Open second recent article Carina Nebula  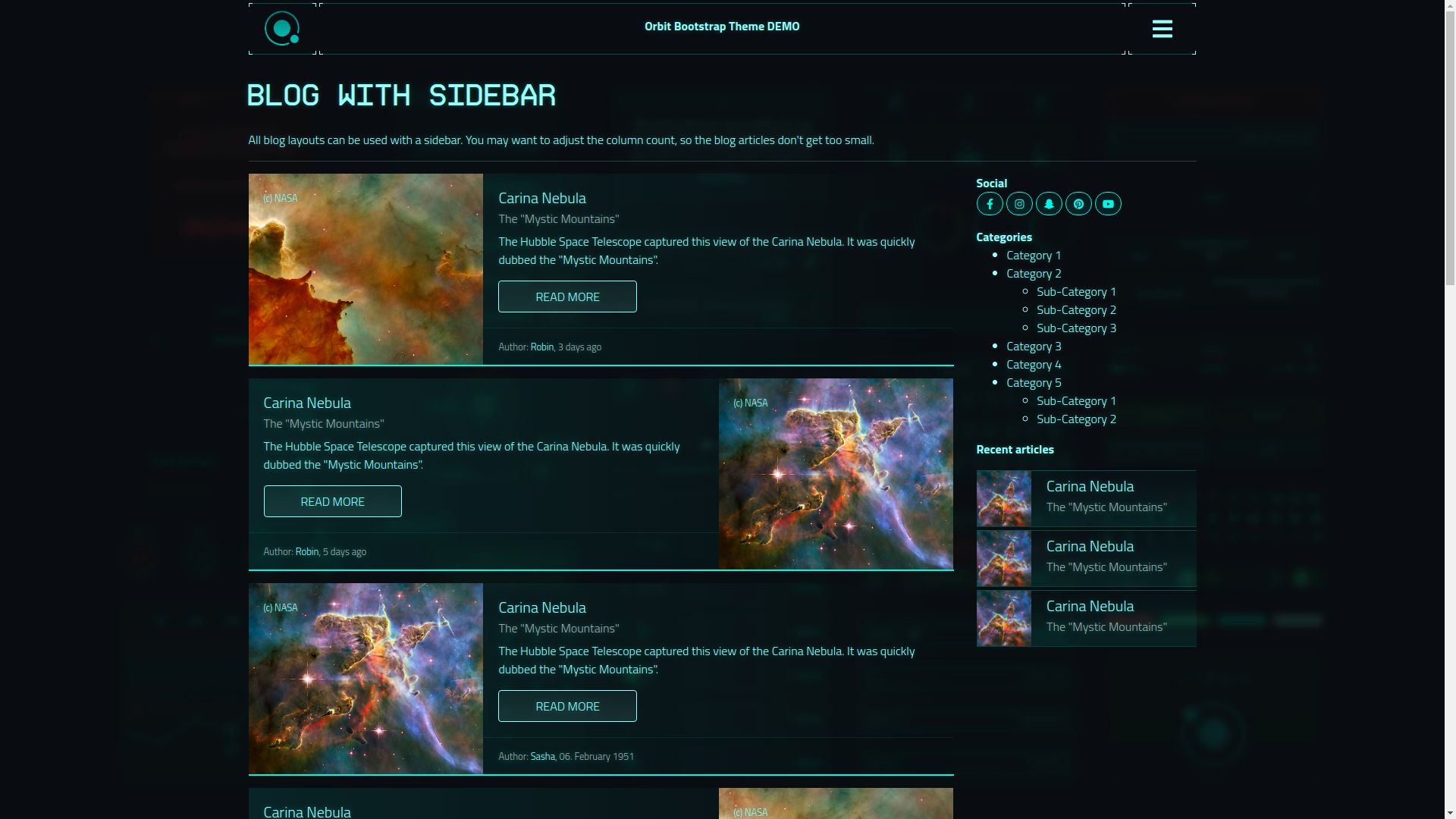coord(1086,559)
